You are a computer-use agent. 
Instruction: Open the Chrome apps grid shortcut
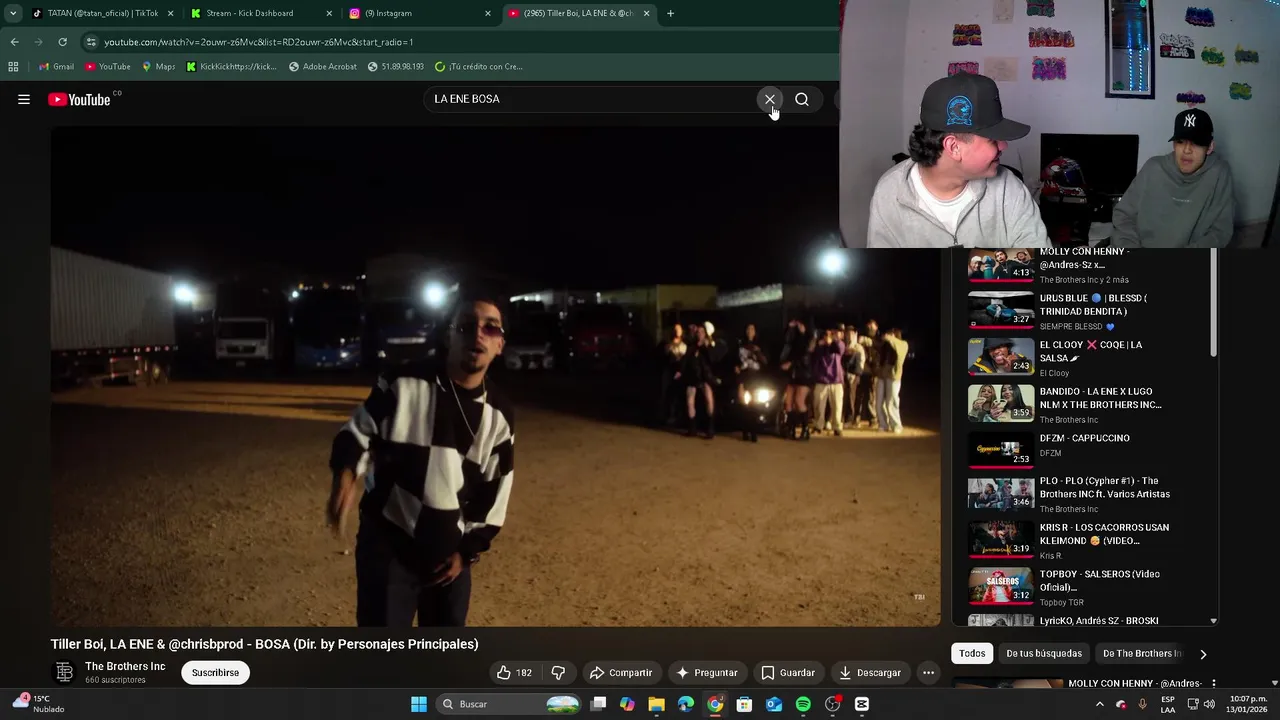13,66
